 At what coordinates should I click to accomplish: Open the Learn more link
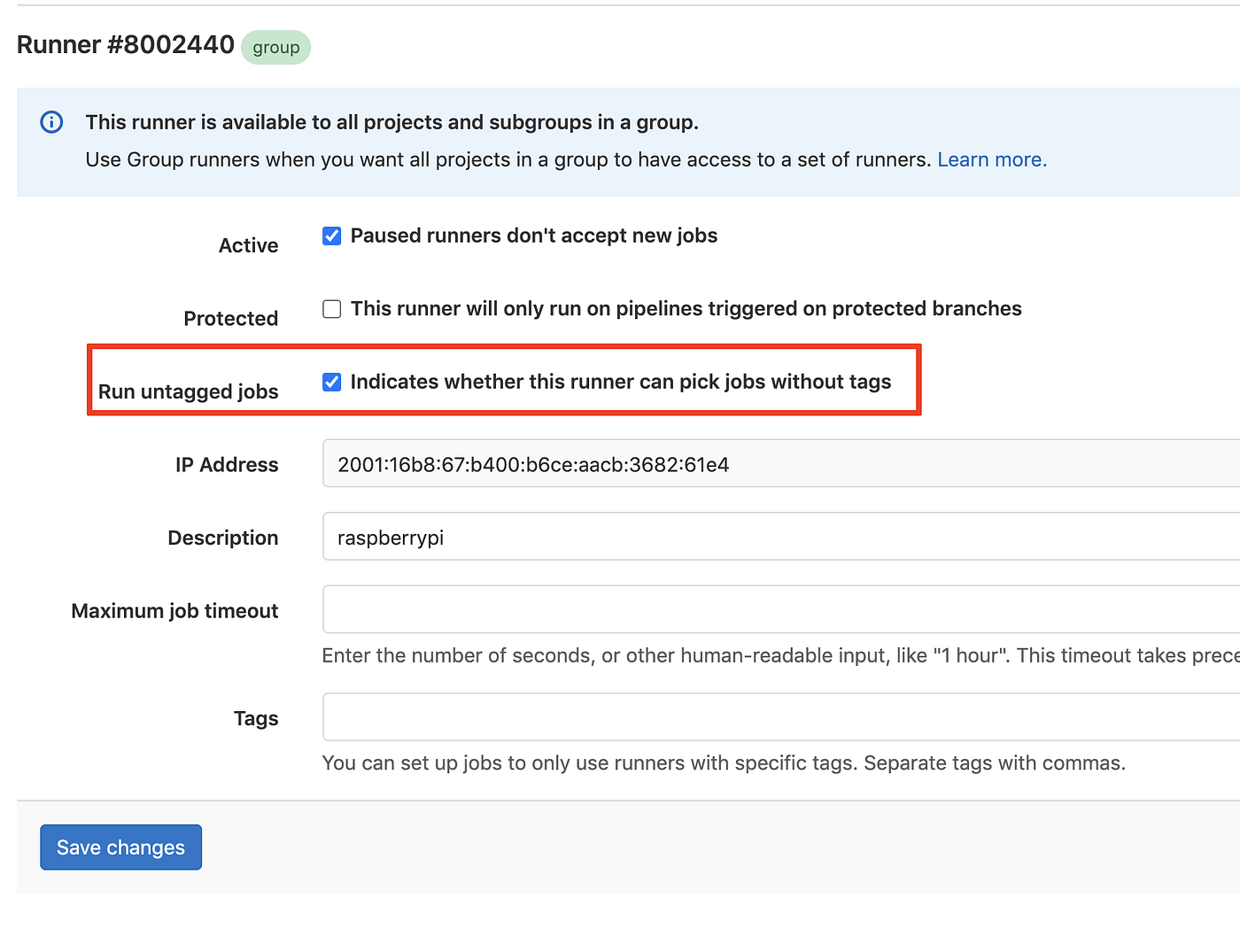(990, 159)
